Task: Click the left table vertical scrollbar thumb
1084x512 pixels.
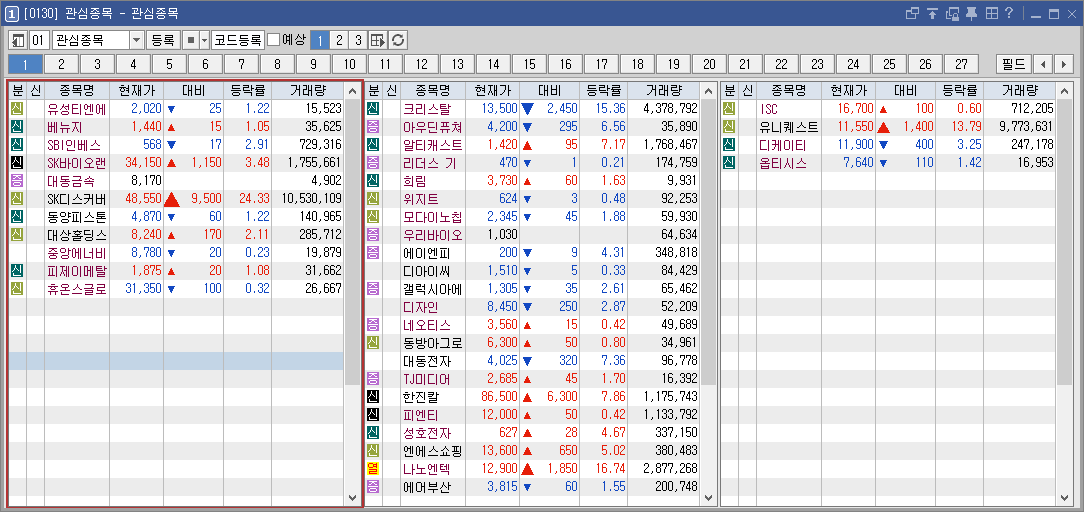Action: click(353, 242)
